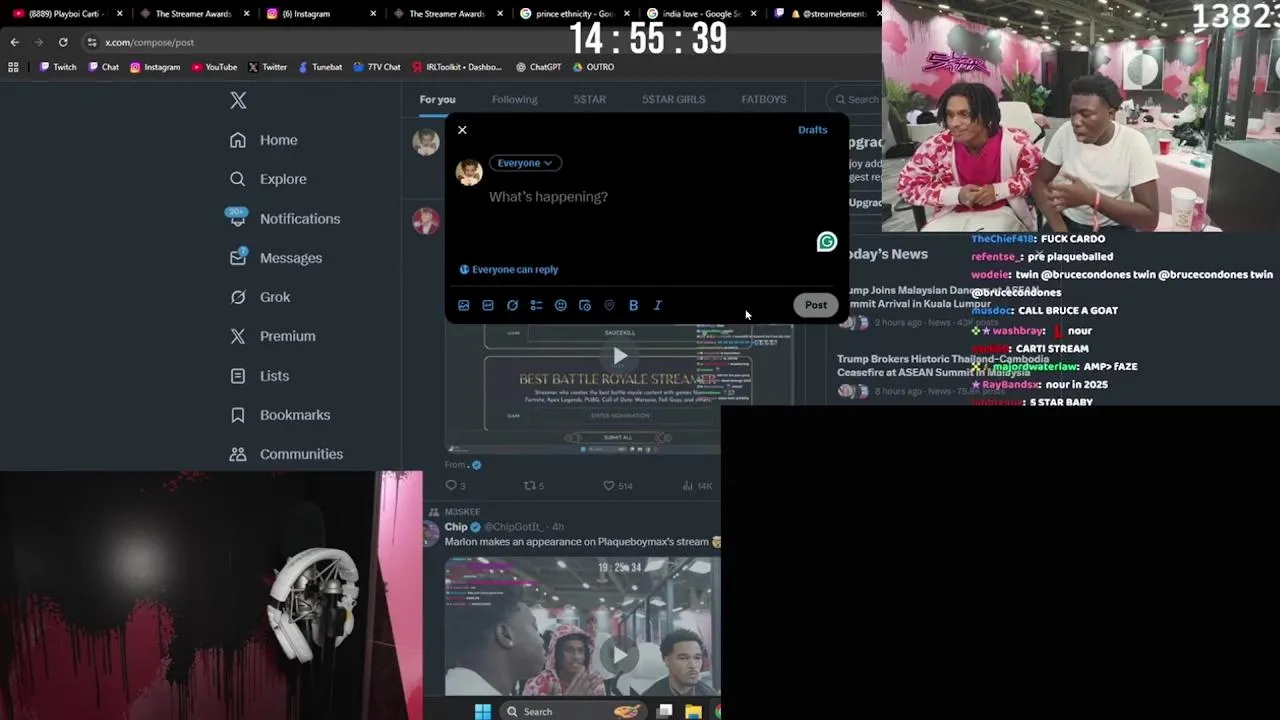Schedule the post with calendar icon
The width and height of the screenshot is (1280, 720).
tap(585, 306)
